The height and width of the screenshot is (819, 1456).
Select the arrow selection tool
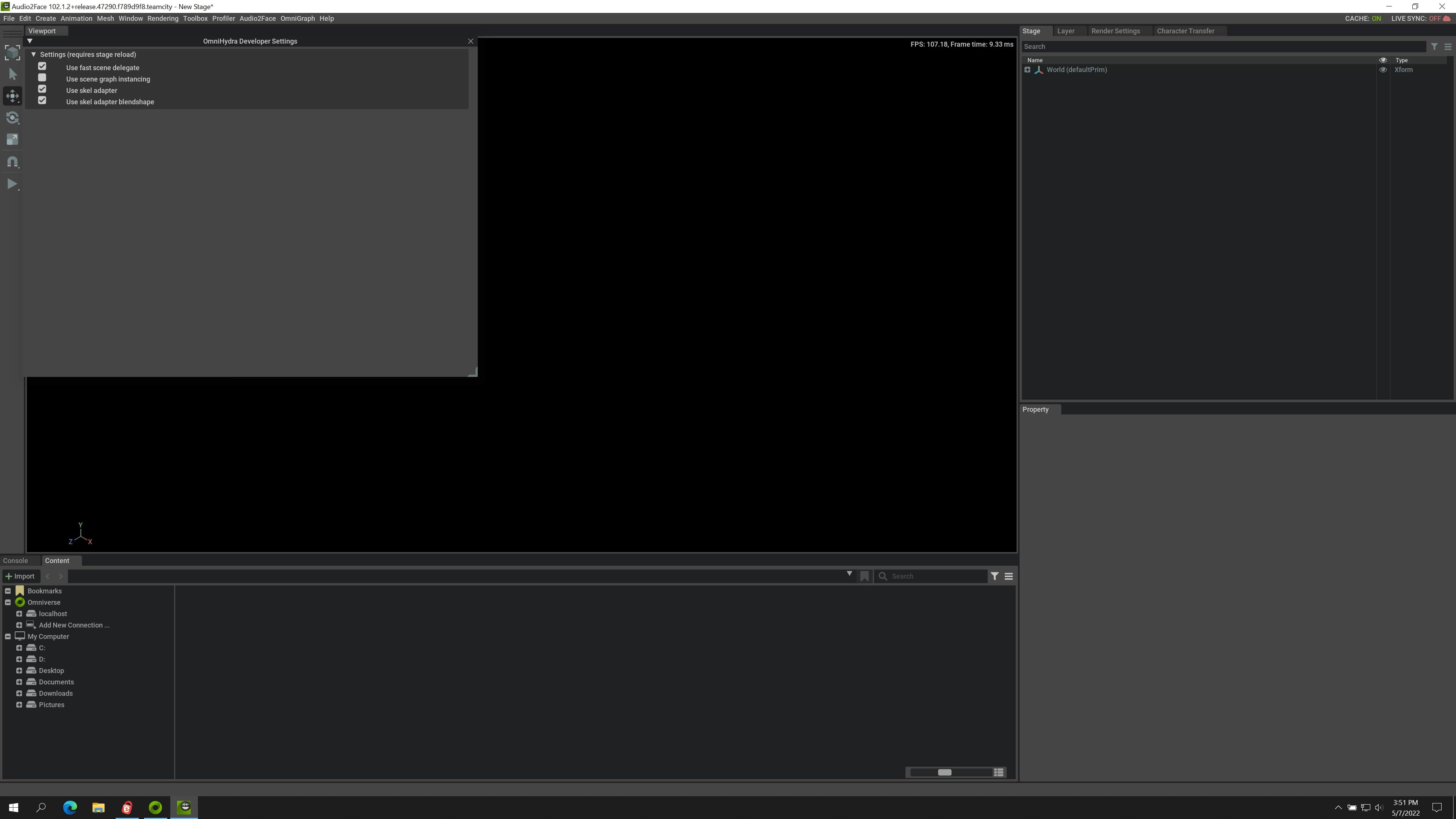click(x=13, y=74)
